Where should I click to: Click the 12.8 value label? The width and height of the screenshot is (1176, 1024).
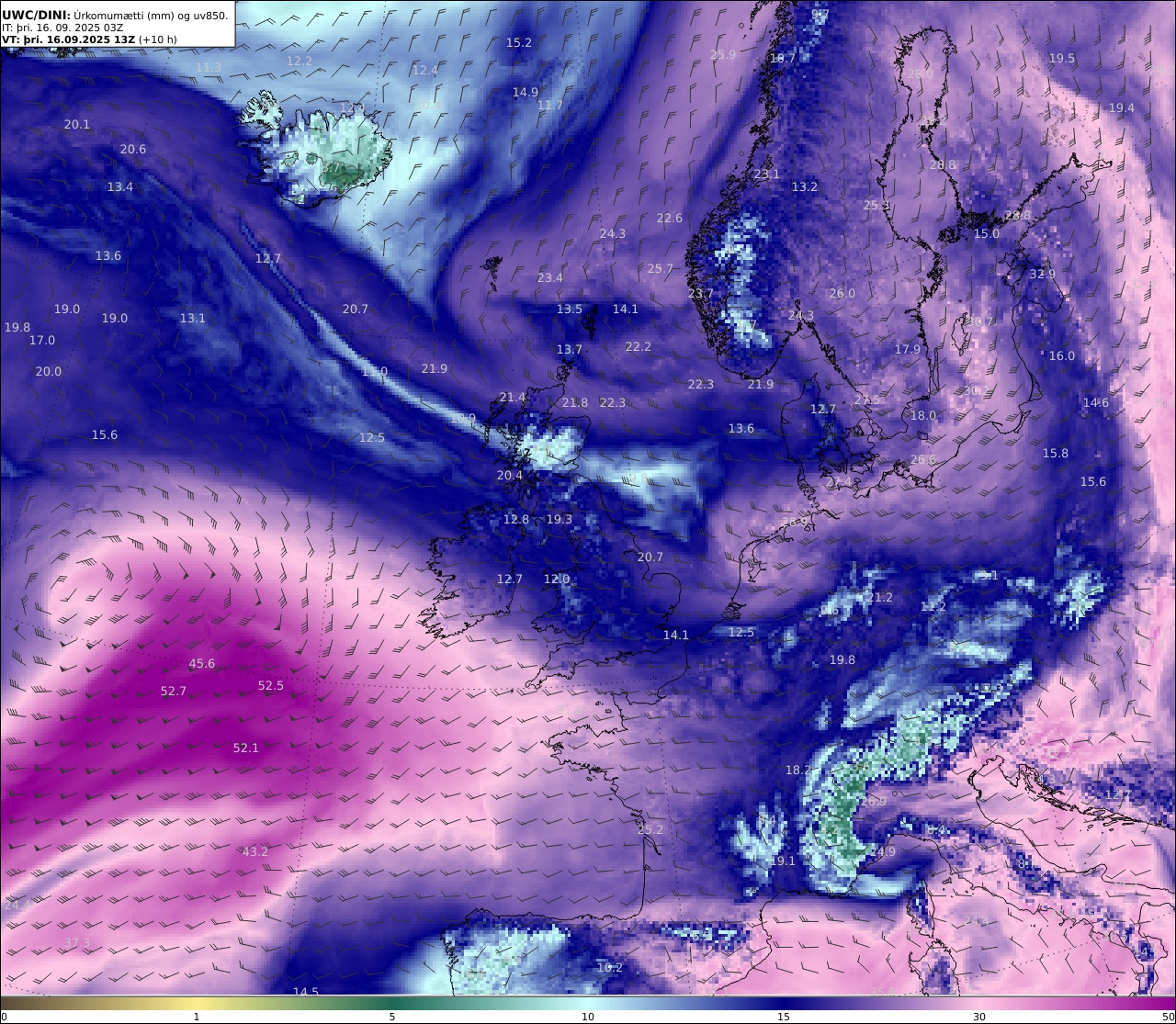pyautogui.click(x=516, y=519)
